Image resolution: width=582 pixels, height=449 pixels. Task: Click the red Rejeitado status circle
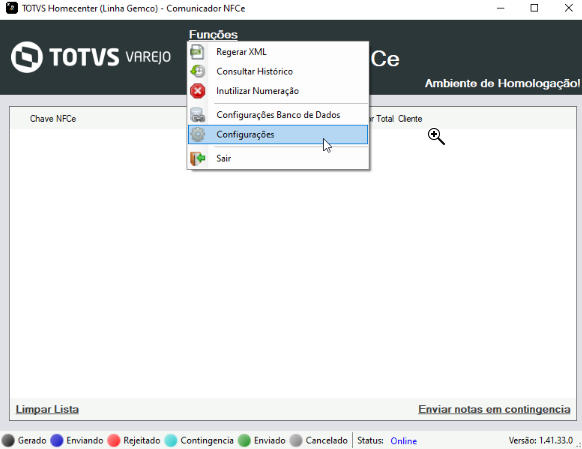[x=114, y=440]
